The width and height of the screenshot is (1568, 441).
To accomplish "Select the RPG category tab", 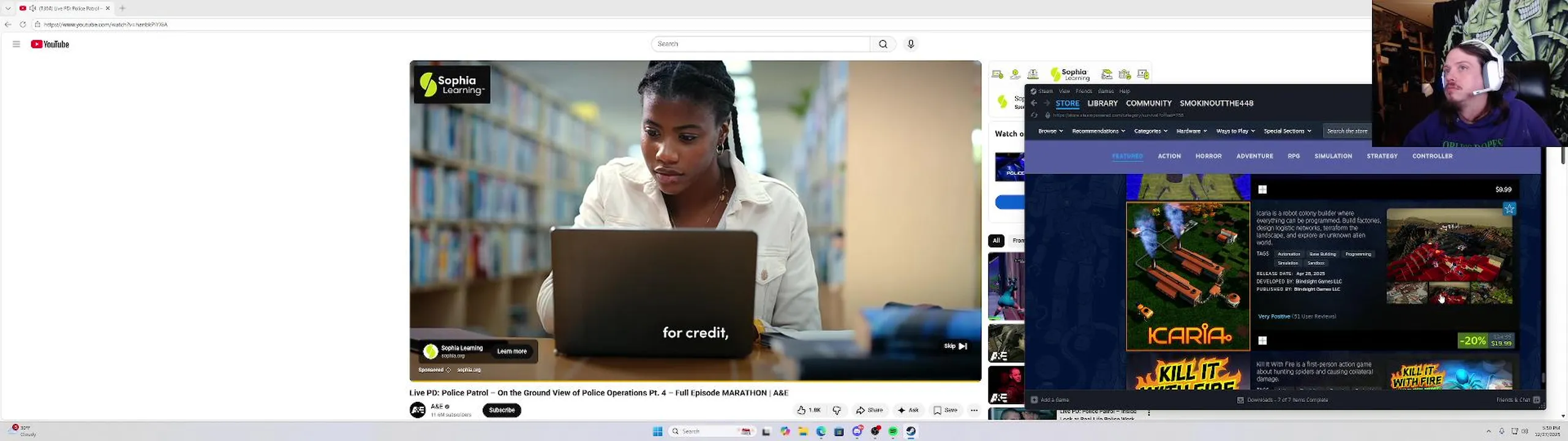I will point(1294,156).
